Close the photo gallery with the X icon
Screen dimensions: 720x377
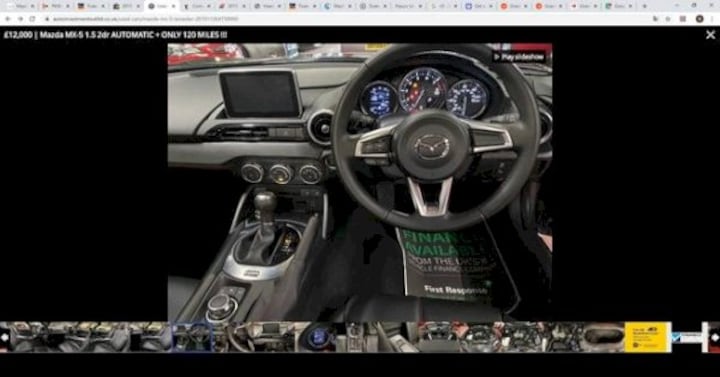(710, 35)
